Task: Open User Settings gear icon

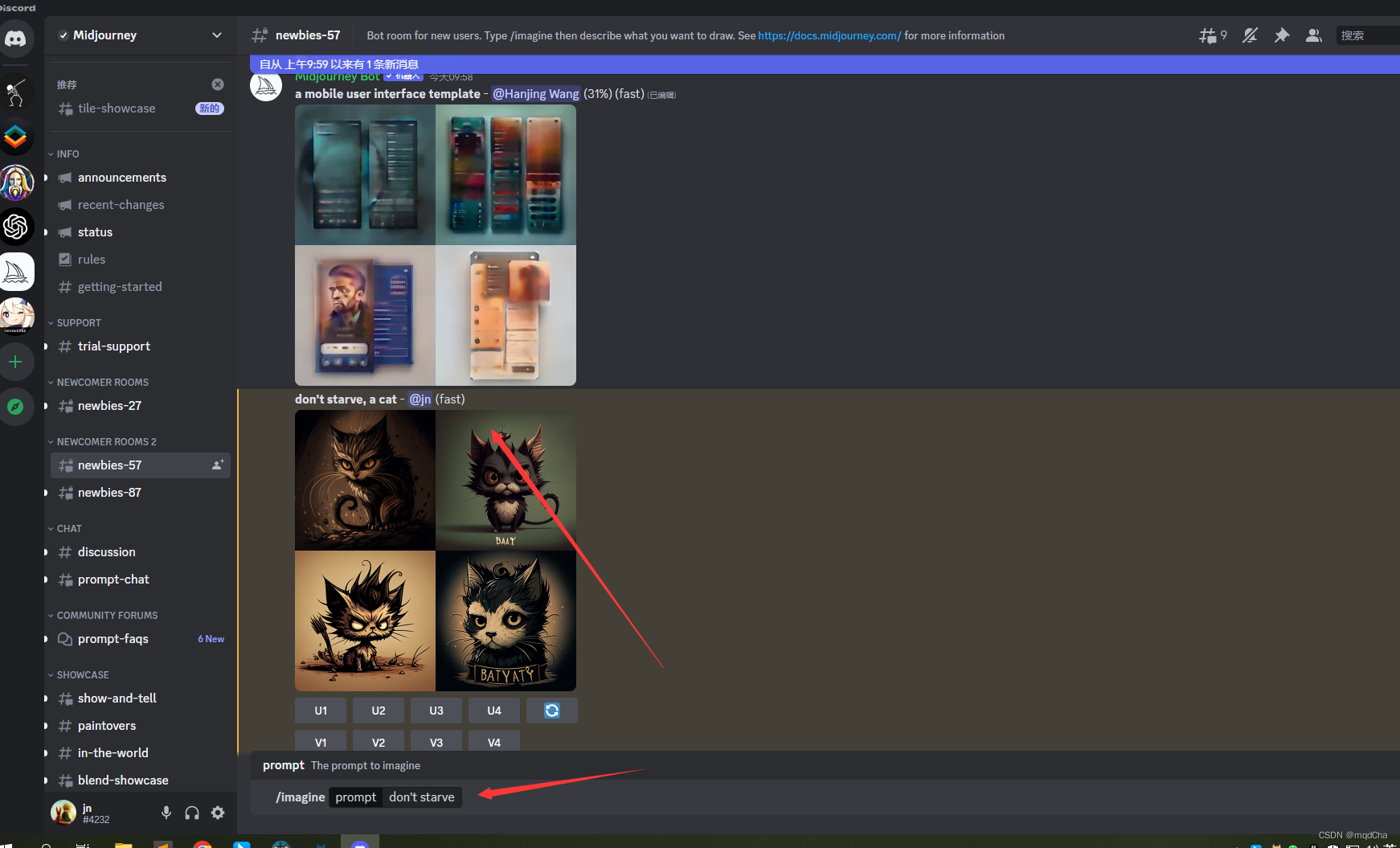Action: [218, 813]
